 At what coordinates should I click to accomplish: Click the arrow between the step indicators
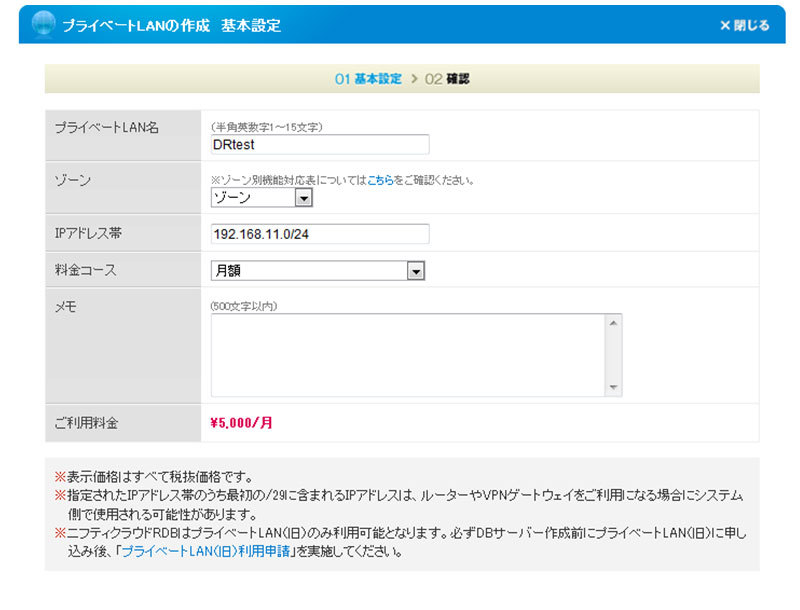coord(414,79)
